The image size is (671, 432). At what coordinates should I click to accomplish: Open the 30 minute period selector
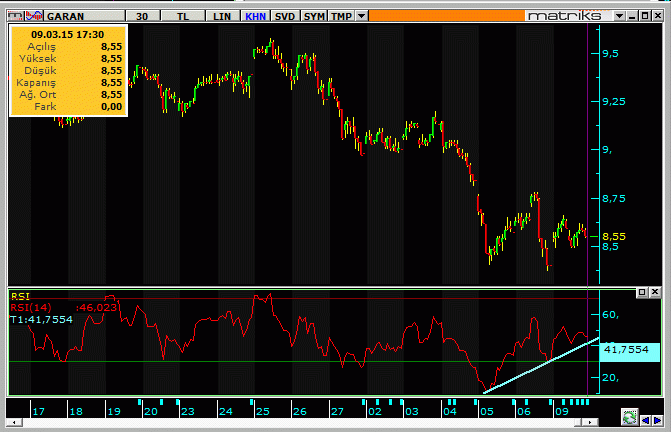[142, 16]
